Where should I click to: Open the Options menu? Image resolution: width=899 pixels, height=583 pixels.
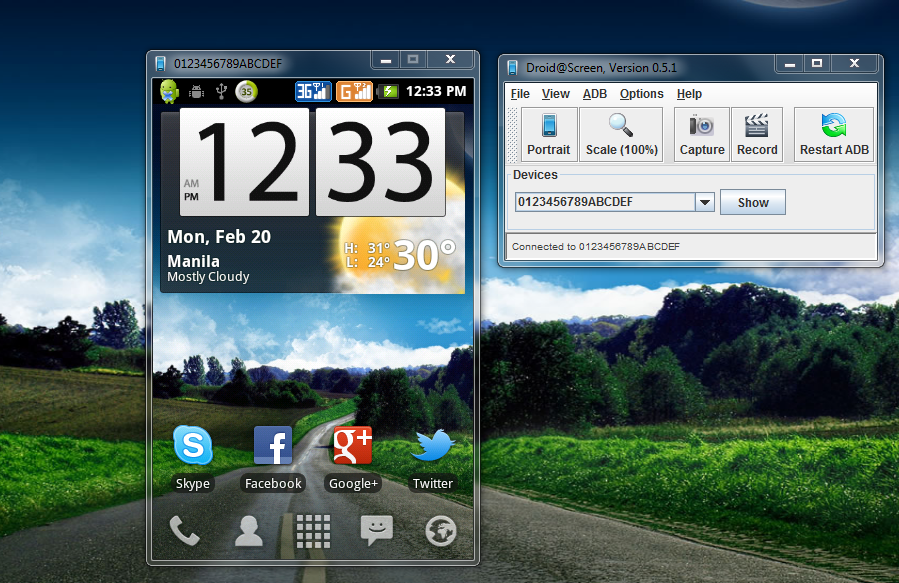pyautogui.click(x=642, y=94)
